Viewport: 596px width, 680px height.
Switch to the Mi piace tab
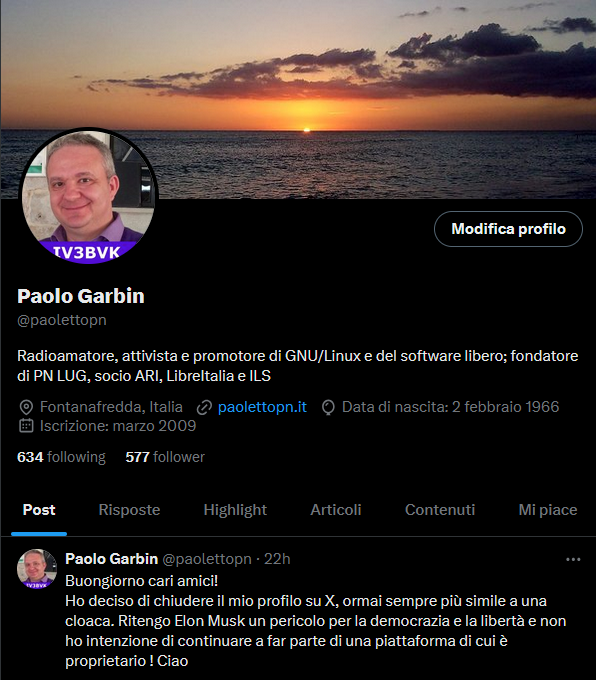coord(548,510)
